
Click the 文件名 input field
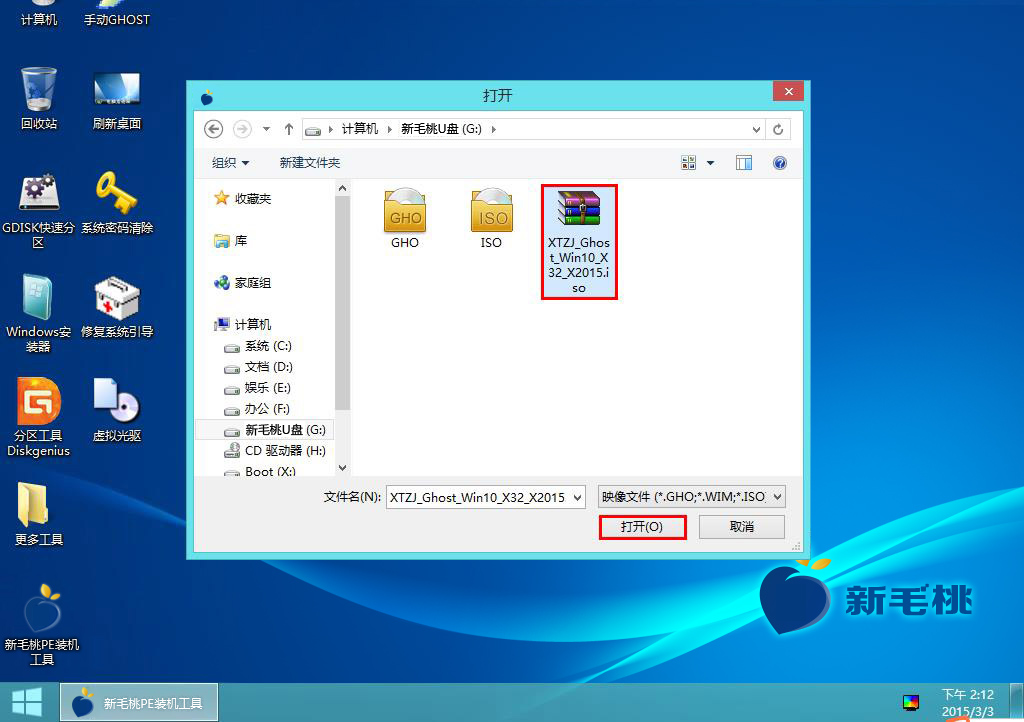pos(479,497)
